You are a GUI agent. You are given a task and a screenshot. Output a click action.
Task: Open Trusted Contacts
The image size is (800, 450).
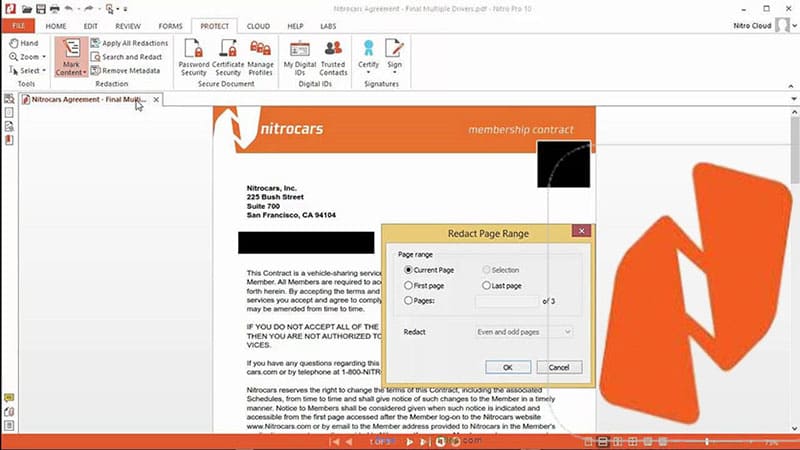(333, 57)
